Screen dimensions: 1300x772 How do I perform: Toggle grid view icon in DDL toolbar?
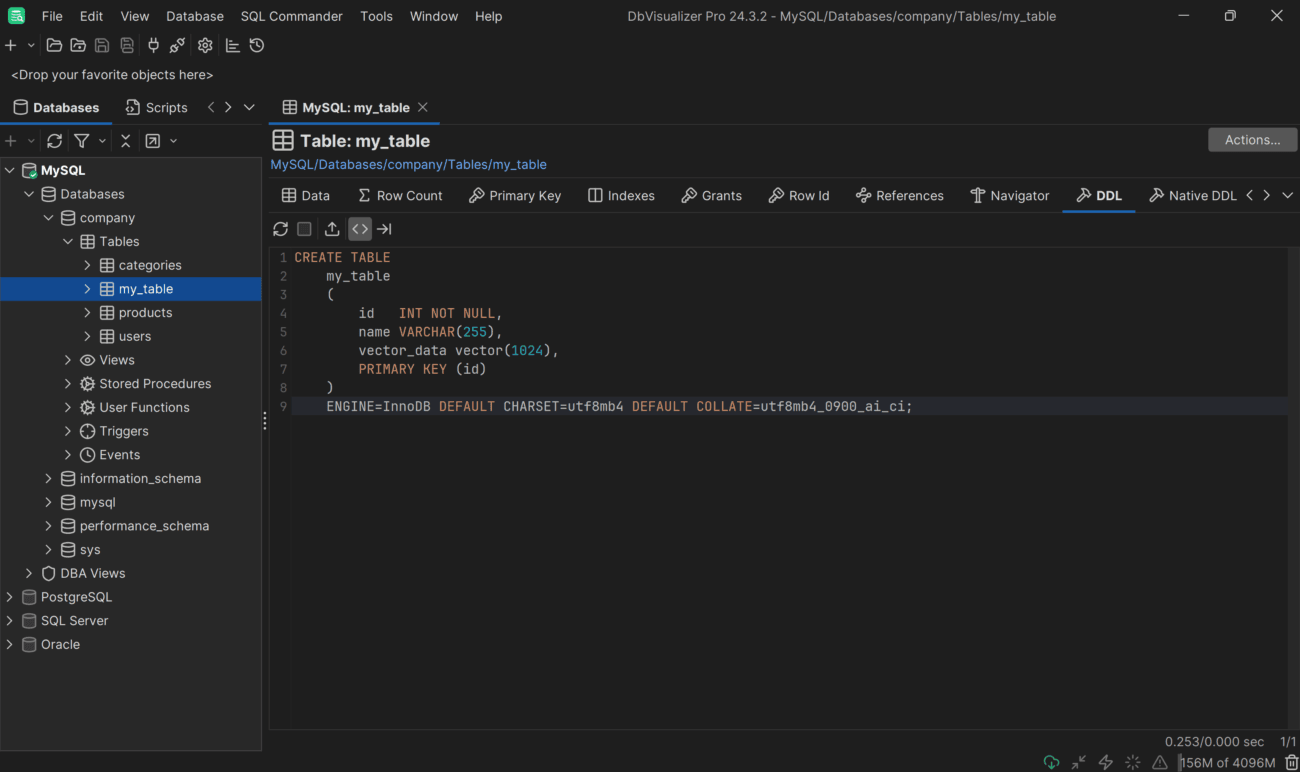pos(304,229)
